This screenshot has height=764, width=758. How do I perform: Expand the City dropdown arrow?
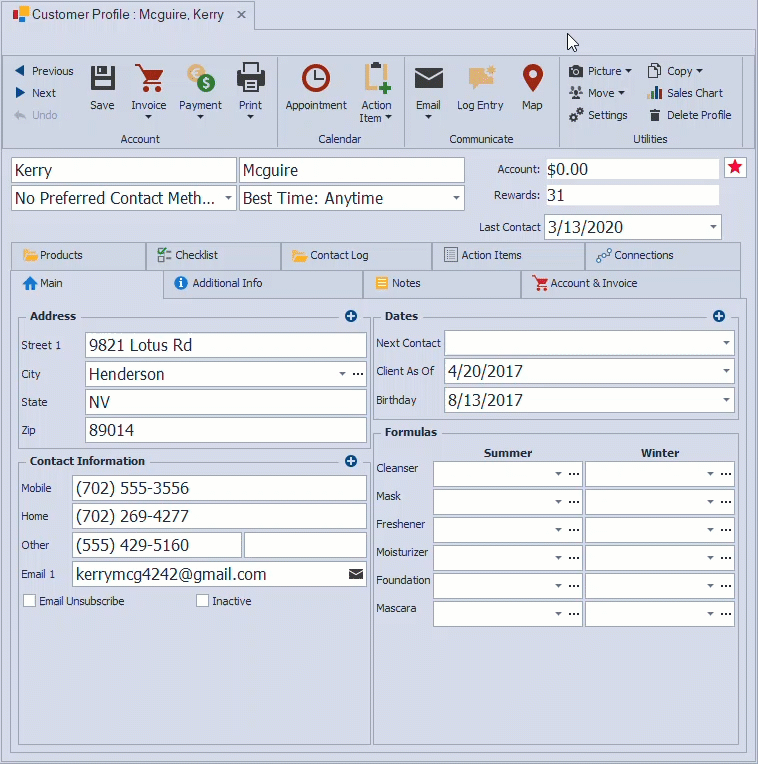coord(342,374)
